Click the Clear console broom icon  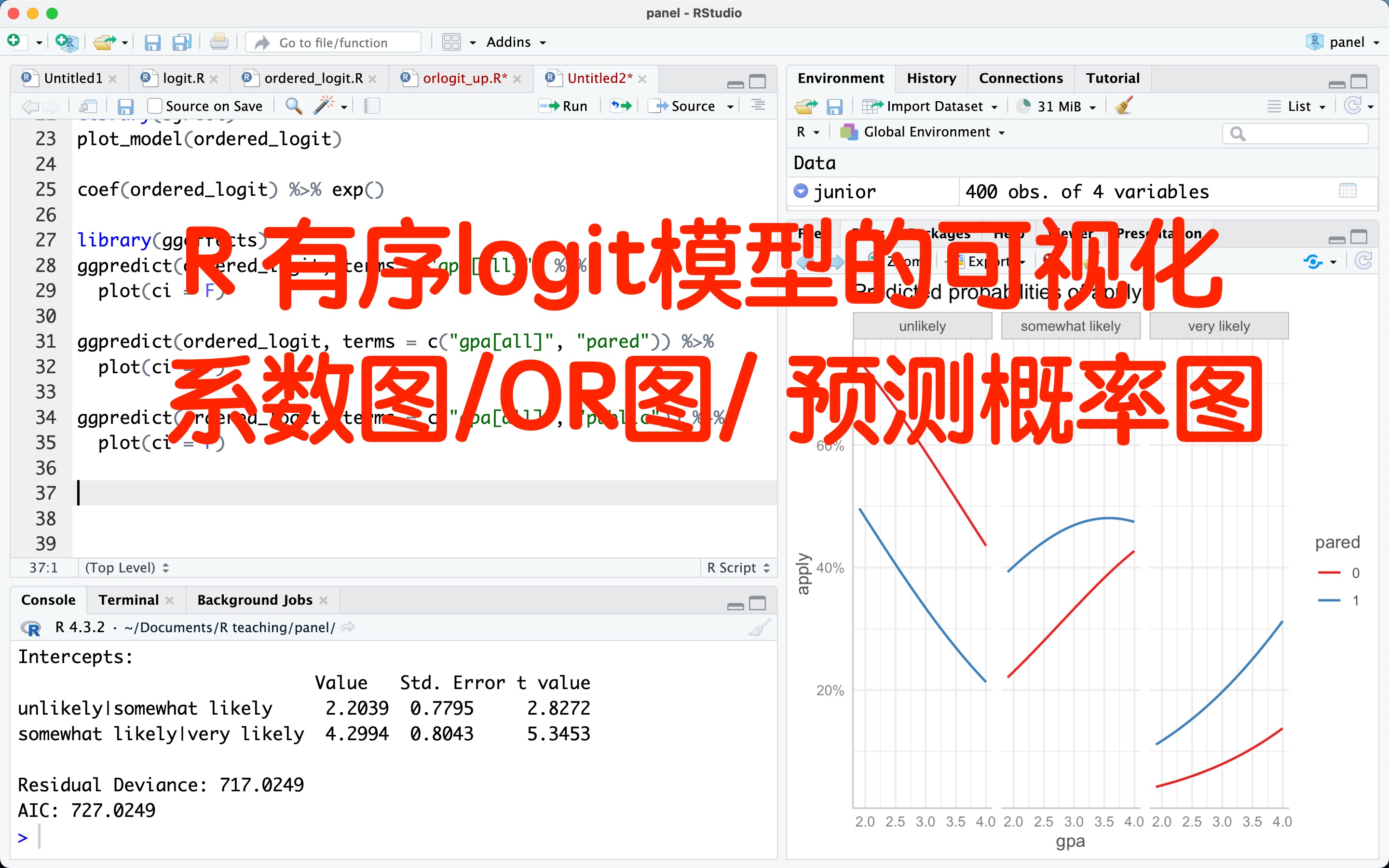pyautogui.click(x=760, y=627)
